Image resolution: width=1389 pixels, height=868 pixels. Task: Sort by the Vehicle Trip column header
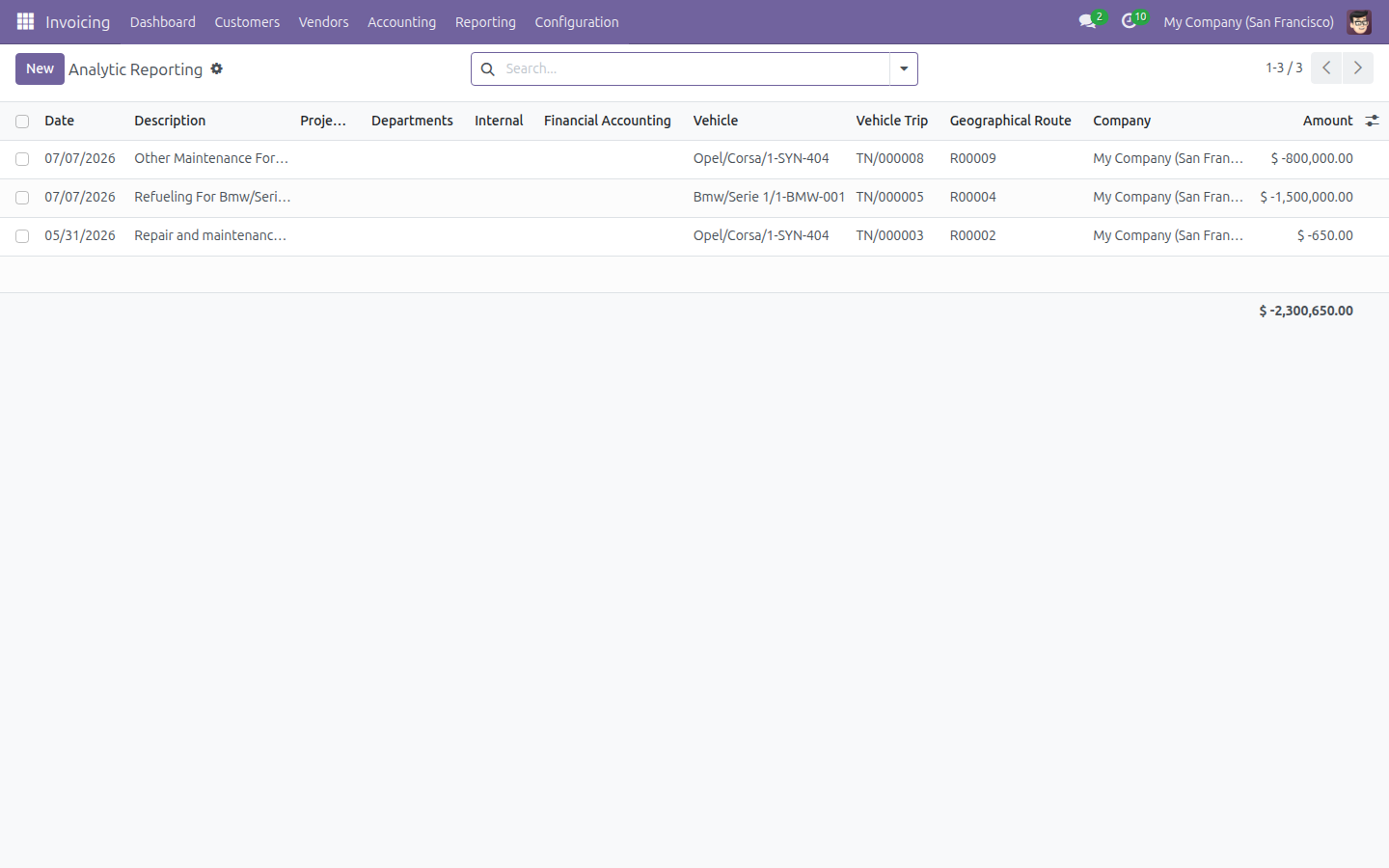[x=891, y=121]
